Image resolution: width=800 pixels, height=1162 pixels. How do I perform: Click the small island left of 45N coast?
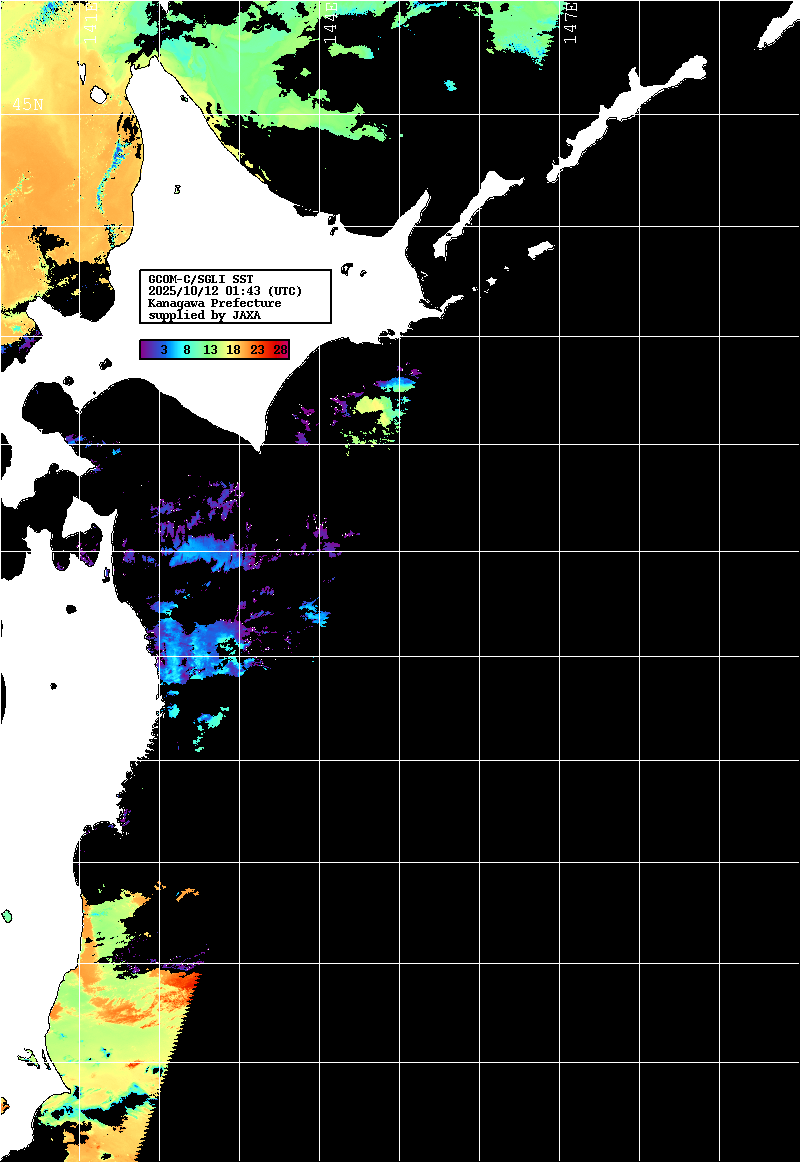click(99, 95)
